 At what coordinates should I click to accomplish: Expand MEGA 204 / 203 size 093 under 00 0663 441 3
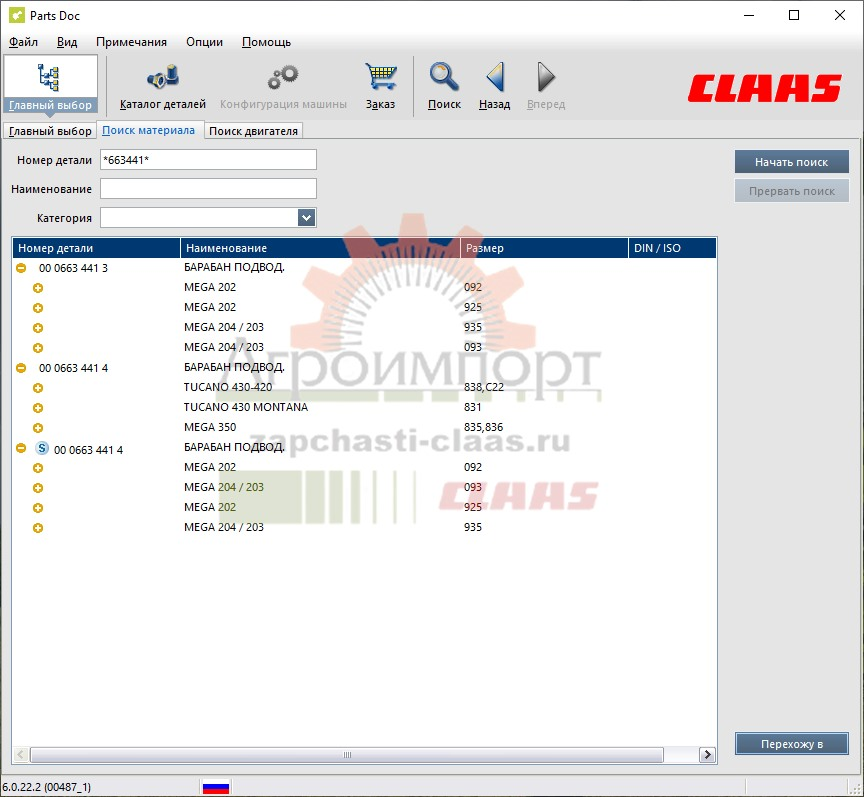(38, 348)
